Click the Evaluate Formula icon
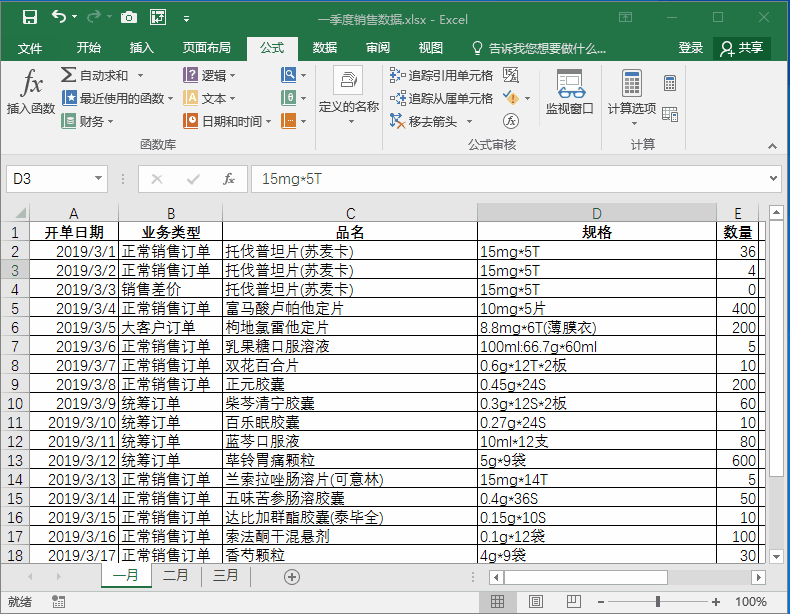The image size is (790, 614). point(511,121)
